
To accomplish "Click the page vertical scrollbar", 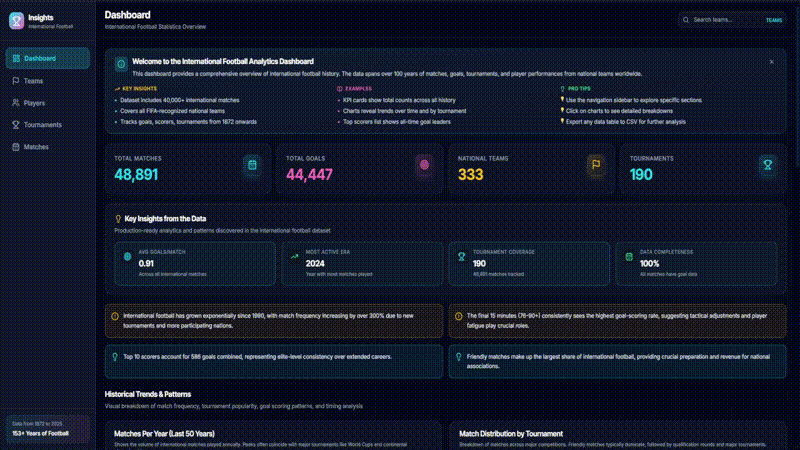I will (x=797, y=87).
